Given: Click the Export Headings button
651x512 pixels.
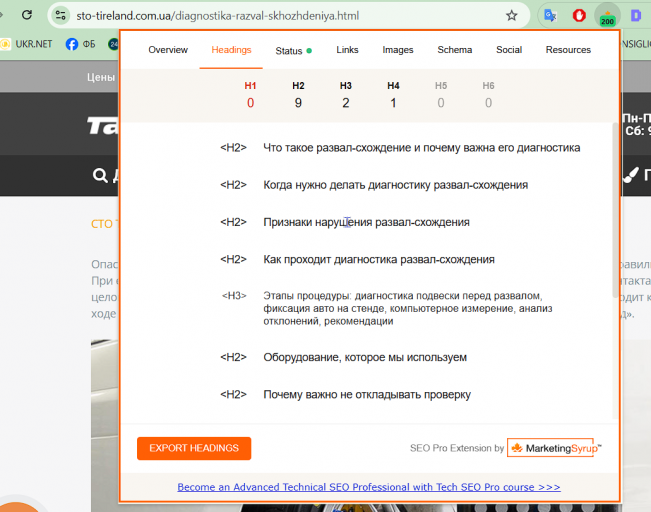Looking at the screenshot, I should point(194,448).
